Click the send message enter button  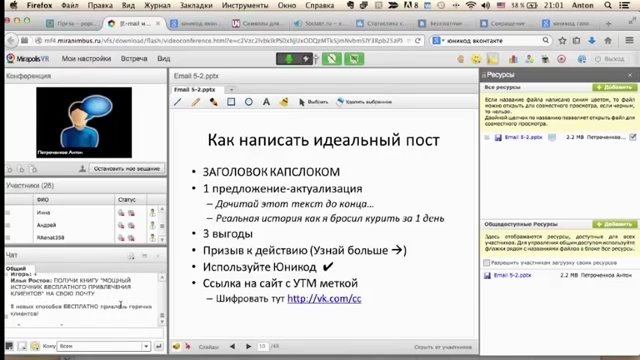point(159,346)
